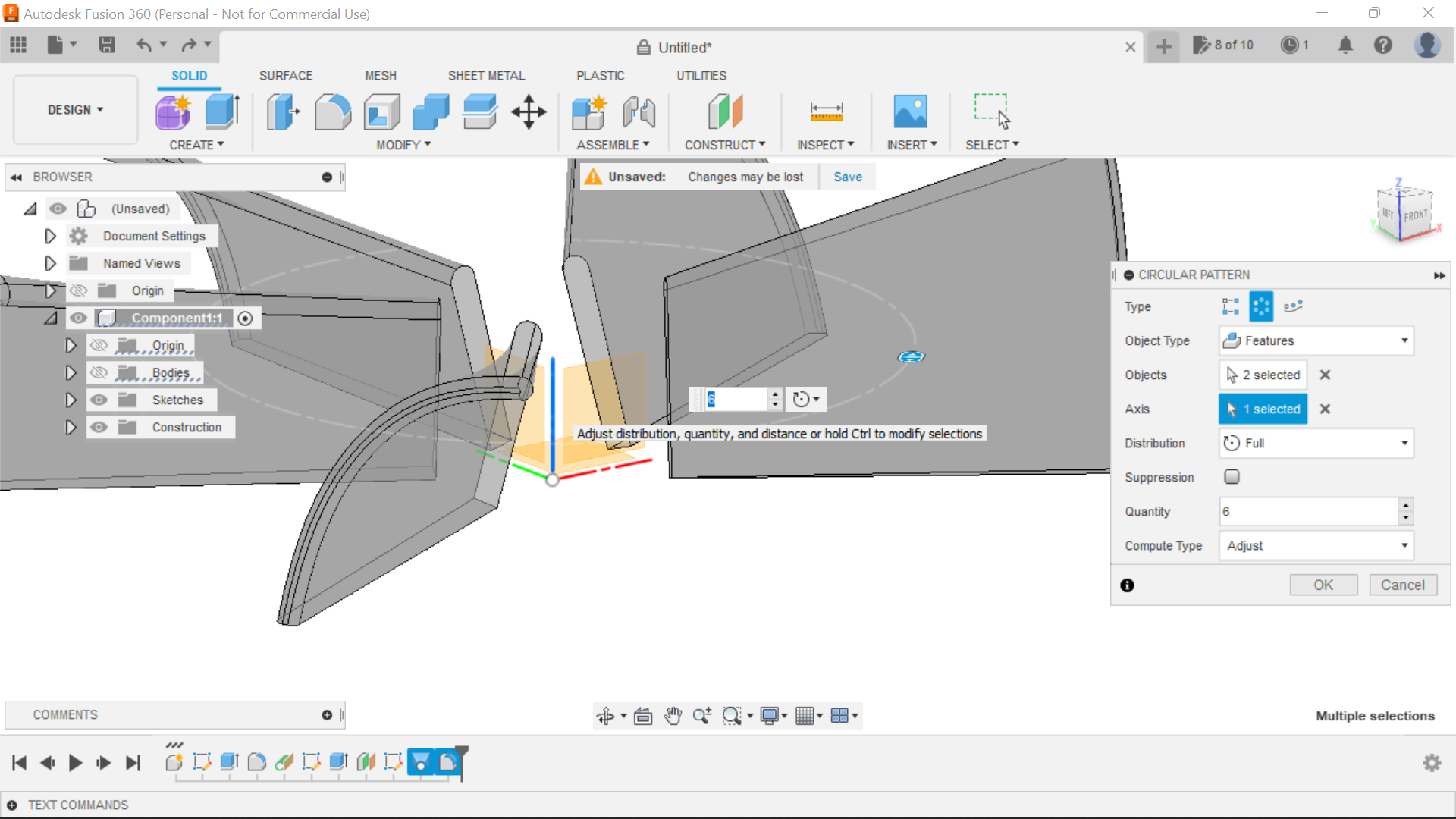Click OK in Circular Pattern dialog
Image resolution: width=1456 pixels, height=819 pixels.
point(1323,585)
